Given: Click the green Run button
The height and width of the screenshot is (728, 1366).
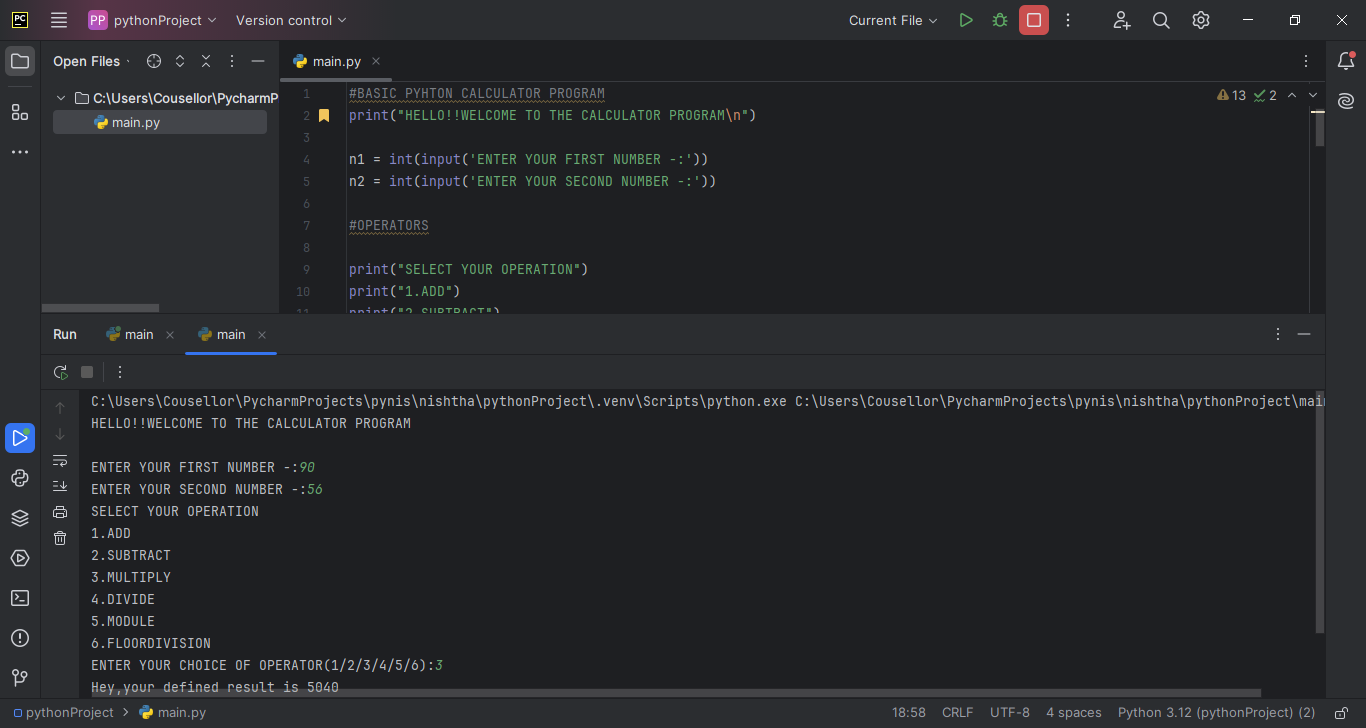Looking at the screenshot, I should (966, 20).
